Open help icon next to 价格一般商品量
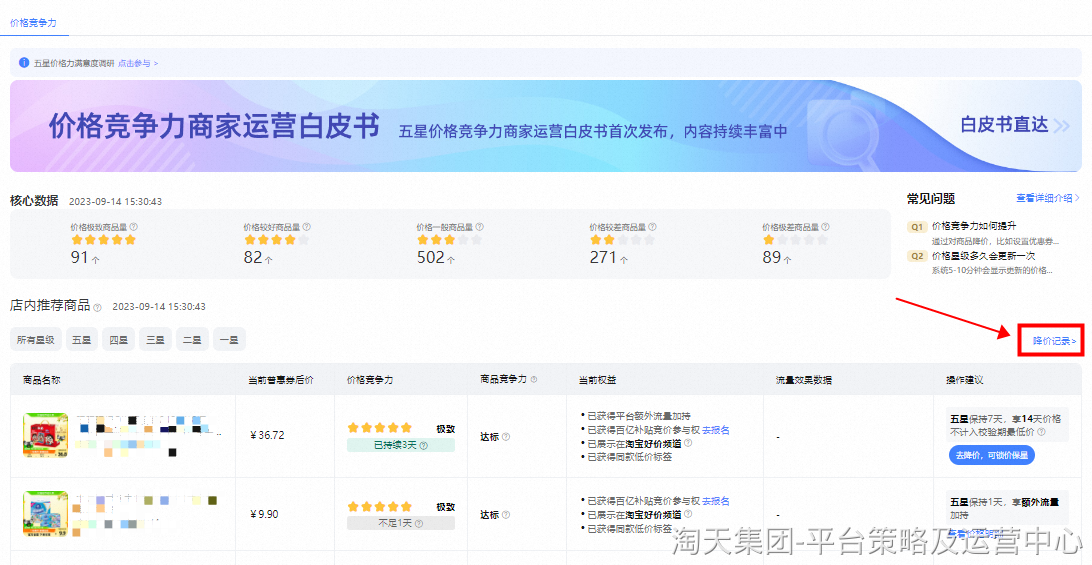This screenshot has width=1092, height=565. pos(479,227)
